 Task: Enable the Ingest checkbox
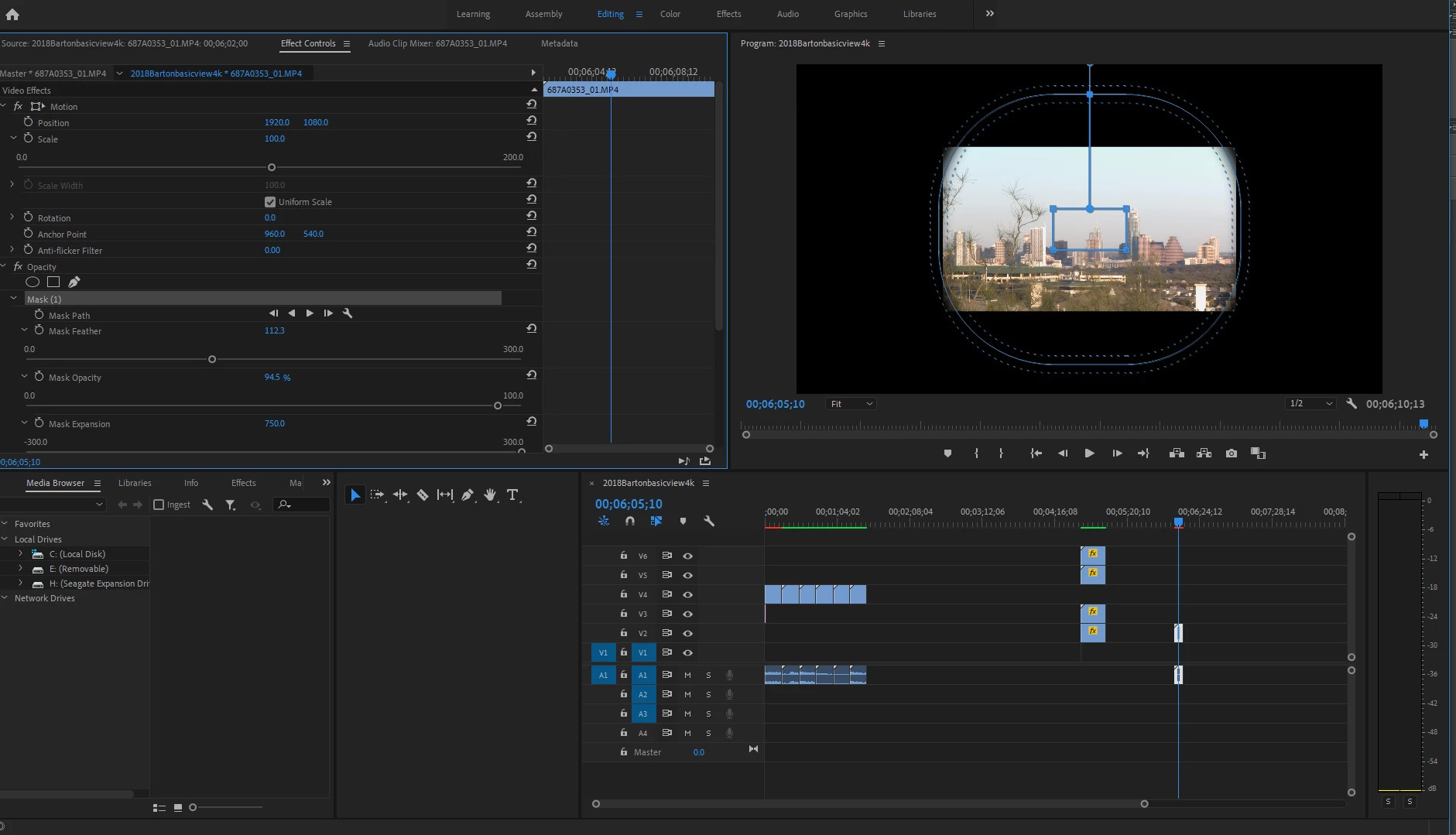pyautogui.click(x=159, y=505)
